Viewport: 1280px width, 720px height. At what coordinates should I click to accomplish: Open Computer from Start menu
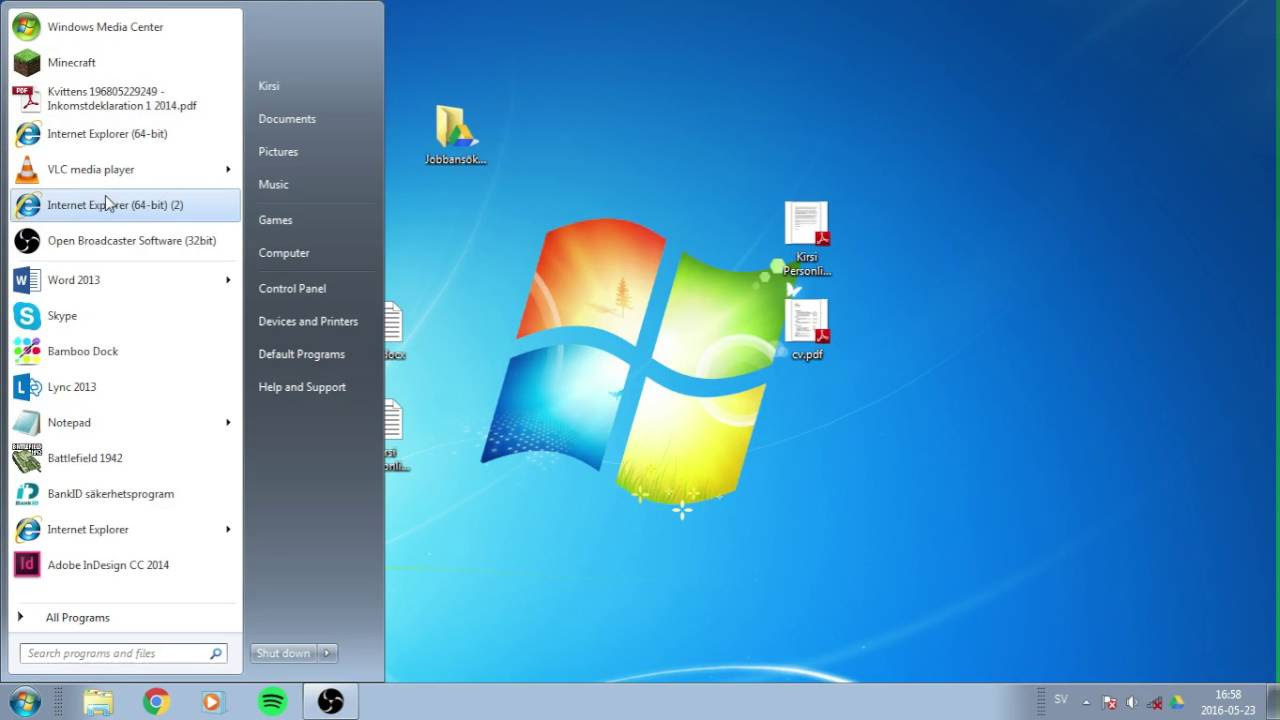click(284, 253)
